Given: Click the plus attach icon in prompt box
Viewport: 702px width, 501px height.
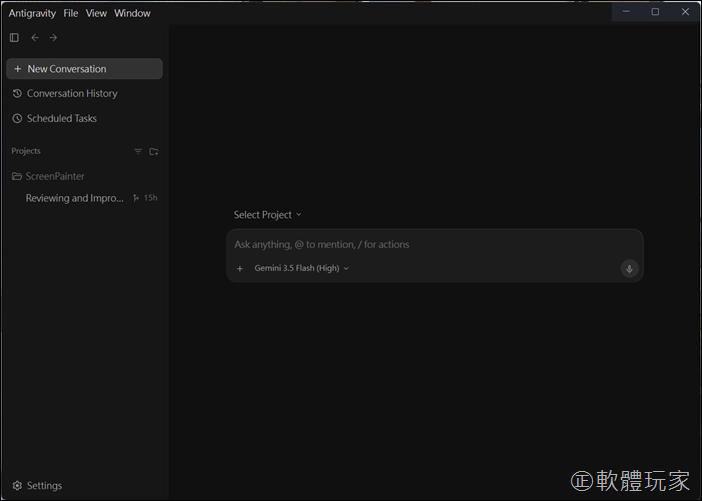Looking at the screenshot, I should click(240, 269).
